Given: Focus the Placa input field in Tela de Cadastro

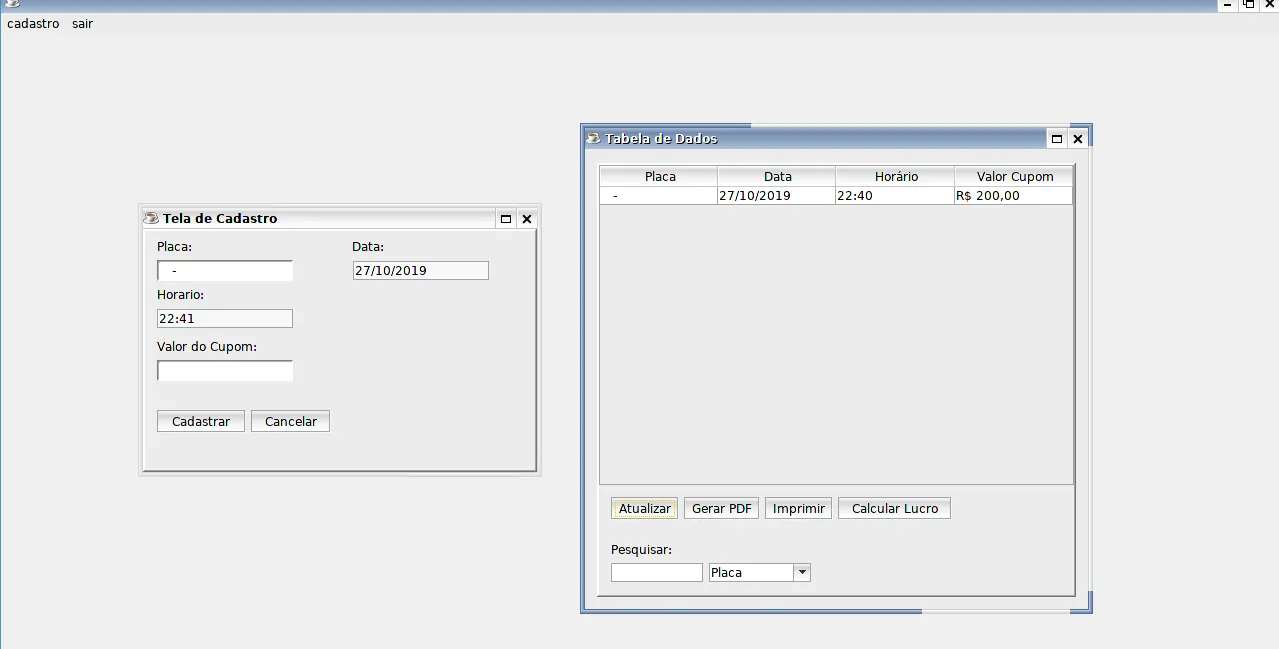Looking at the screenshot, I should [x=225, y=271].
